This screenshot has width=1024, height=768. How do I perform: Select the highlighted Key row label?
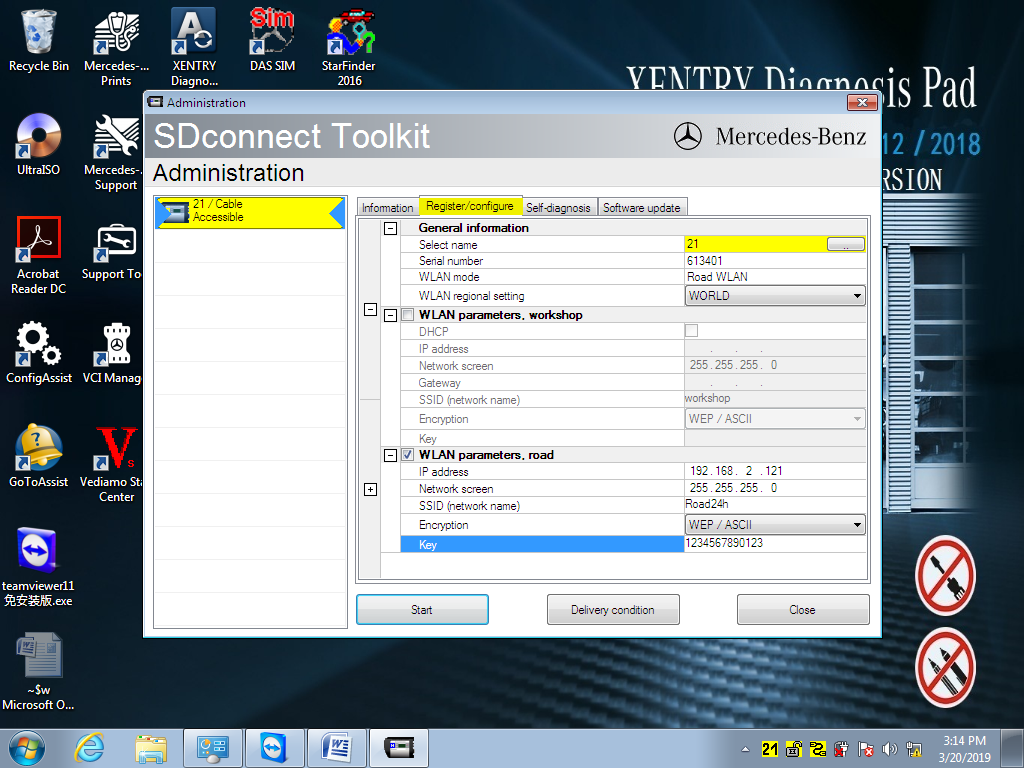pyautogui.click(x=542, y=544)
